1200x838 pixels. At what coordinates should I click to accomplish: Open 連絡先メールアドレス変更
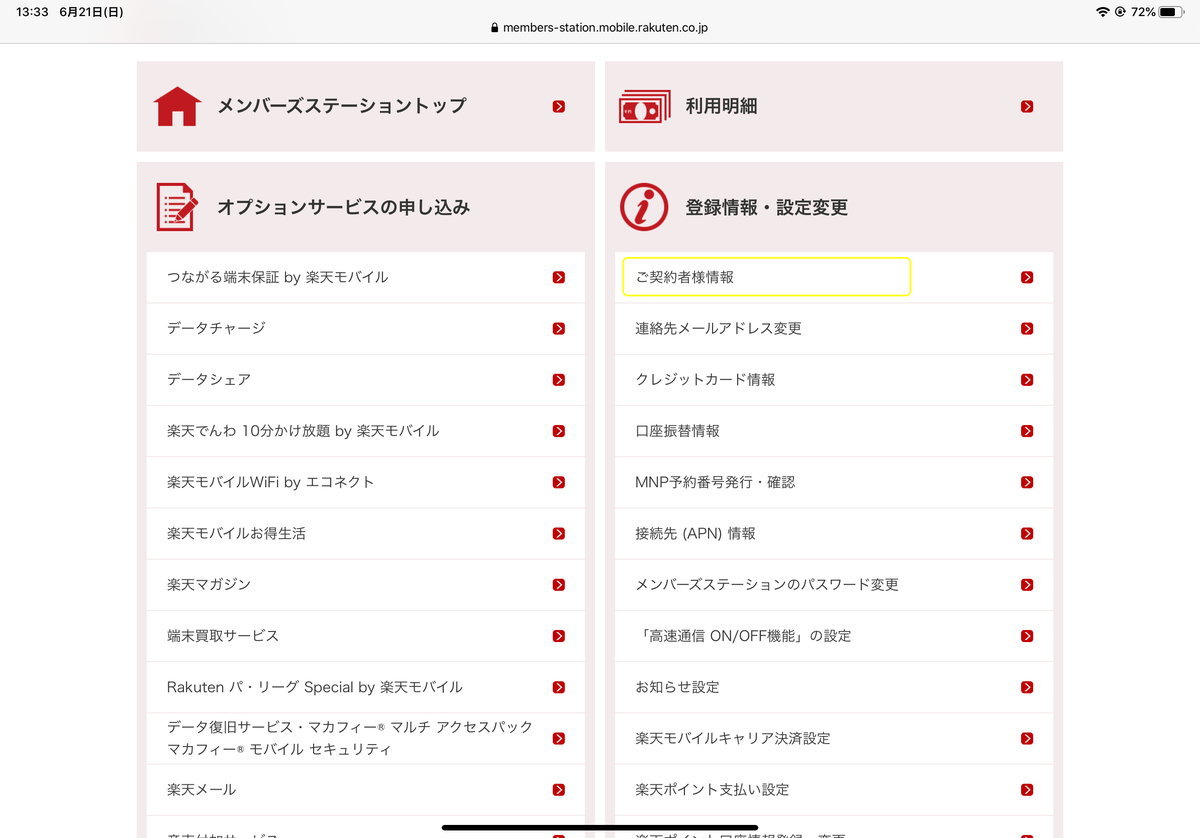834,328
